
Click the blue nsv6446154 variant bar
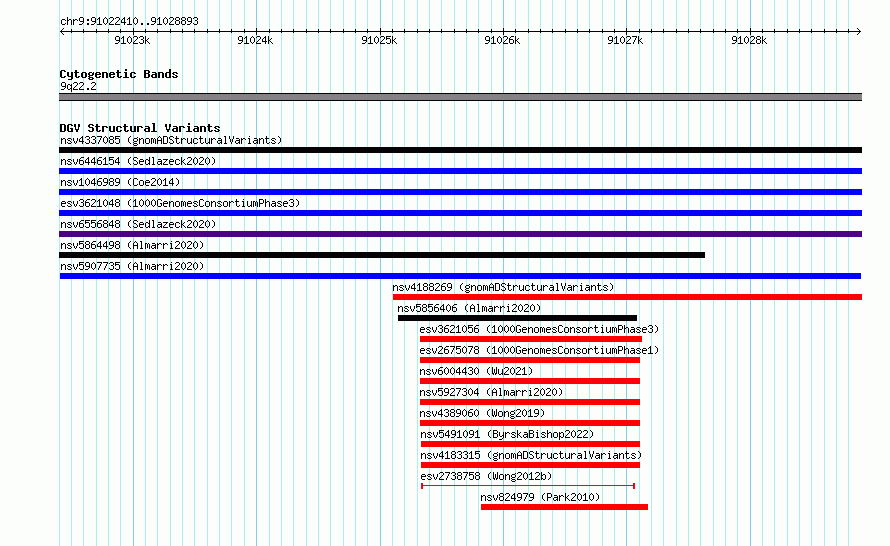(x=460, y=171)
